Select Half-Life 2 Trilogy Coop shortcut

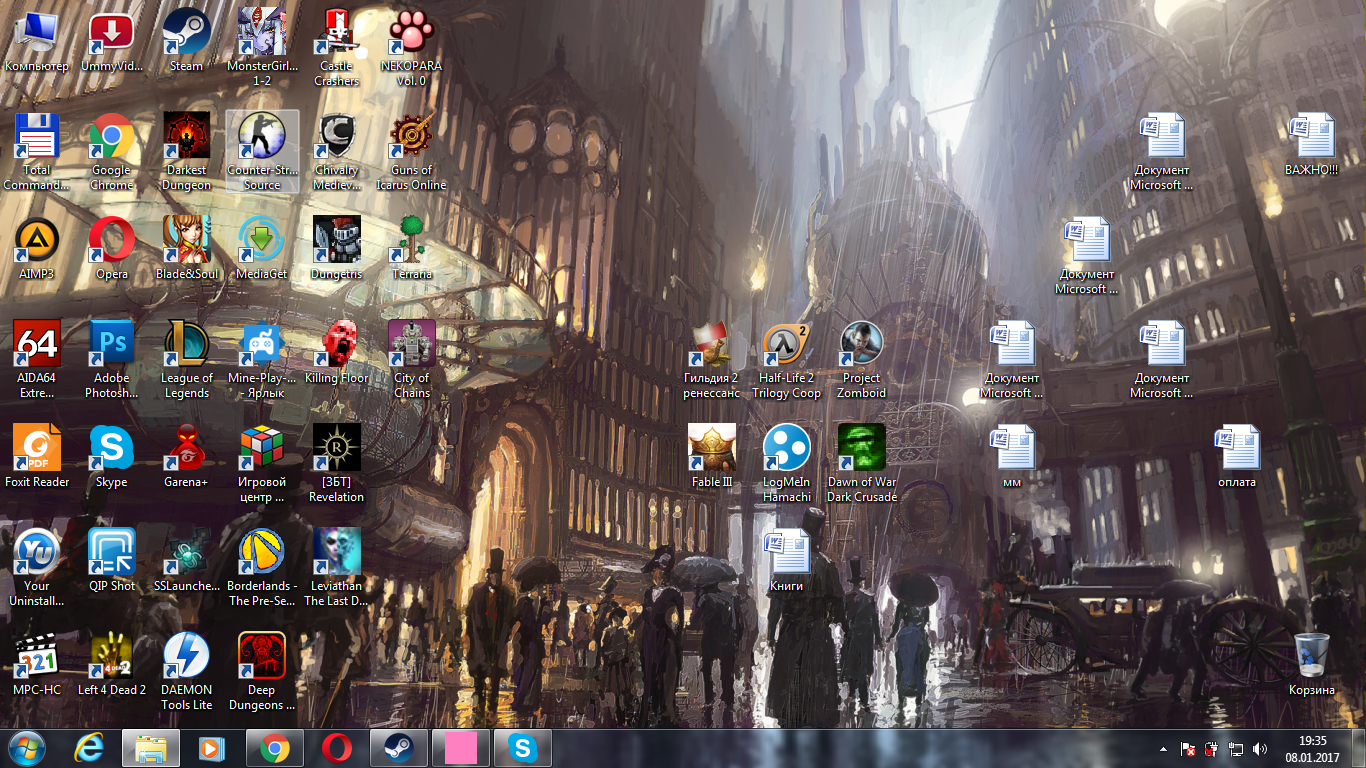pos(787,361)
